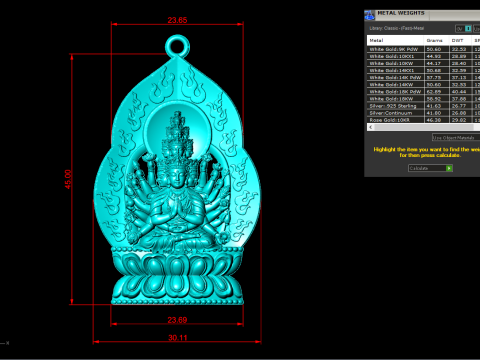Click the lotus base of the pendant
This screenshot has height=360, width=480.
pyautogui.click(x=177, y=277)
